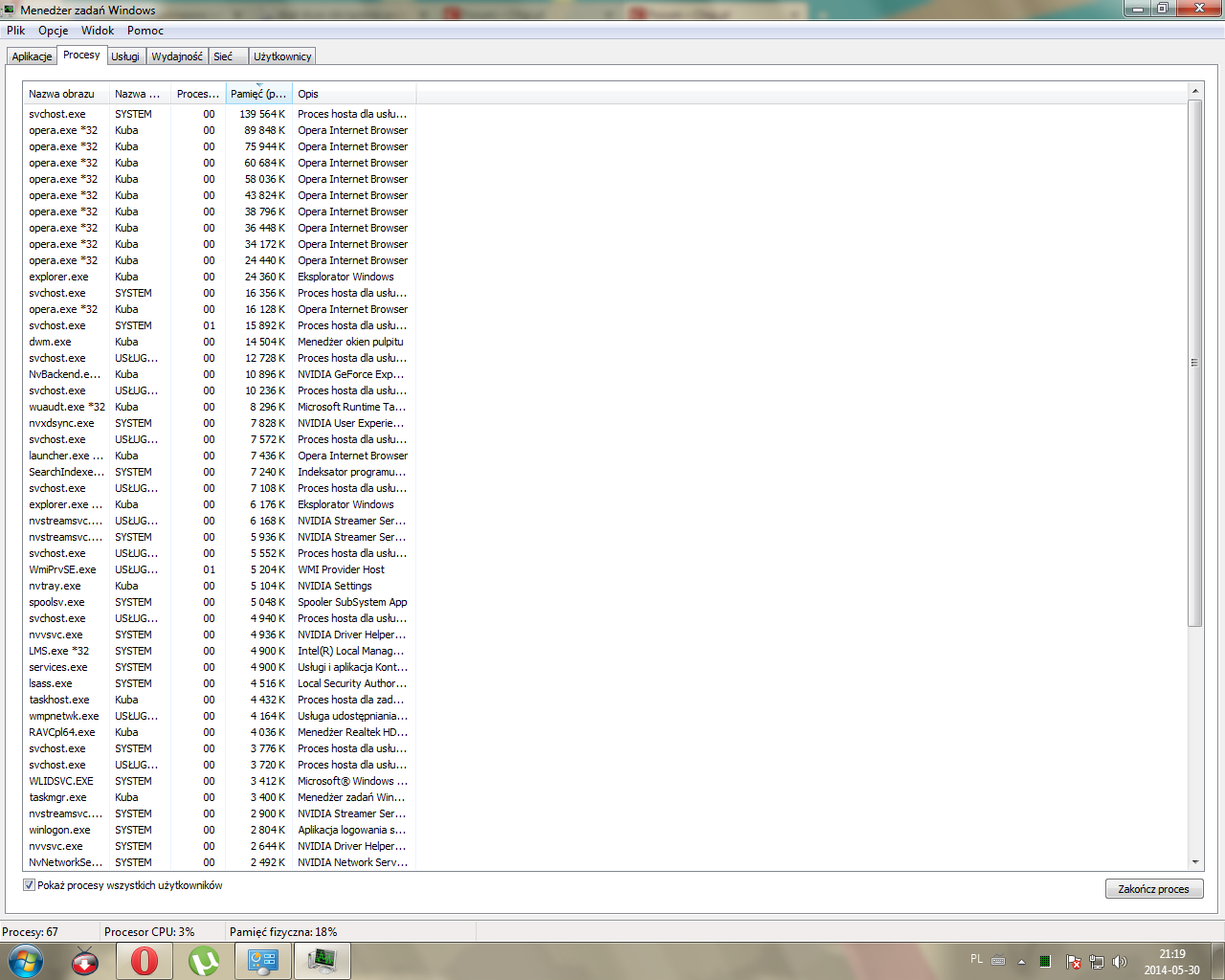This screenshot has height=980, width=1225.
Task: Select the RAVCpl64.exe process
Action: (x=220, y=732)
